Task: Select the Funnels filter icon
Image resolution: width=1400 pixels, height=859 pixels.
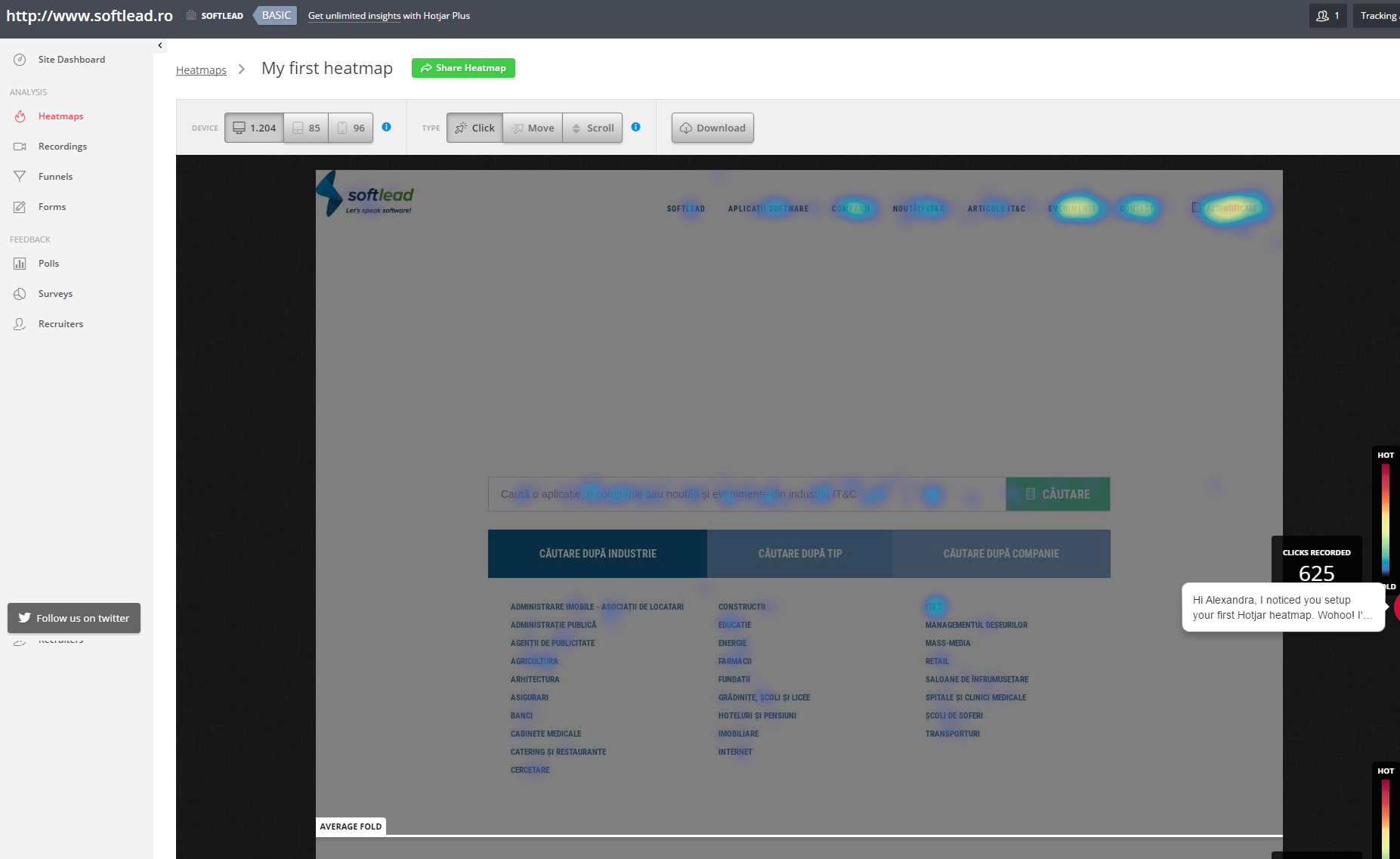Action: (20, 177)
